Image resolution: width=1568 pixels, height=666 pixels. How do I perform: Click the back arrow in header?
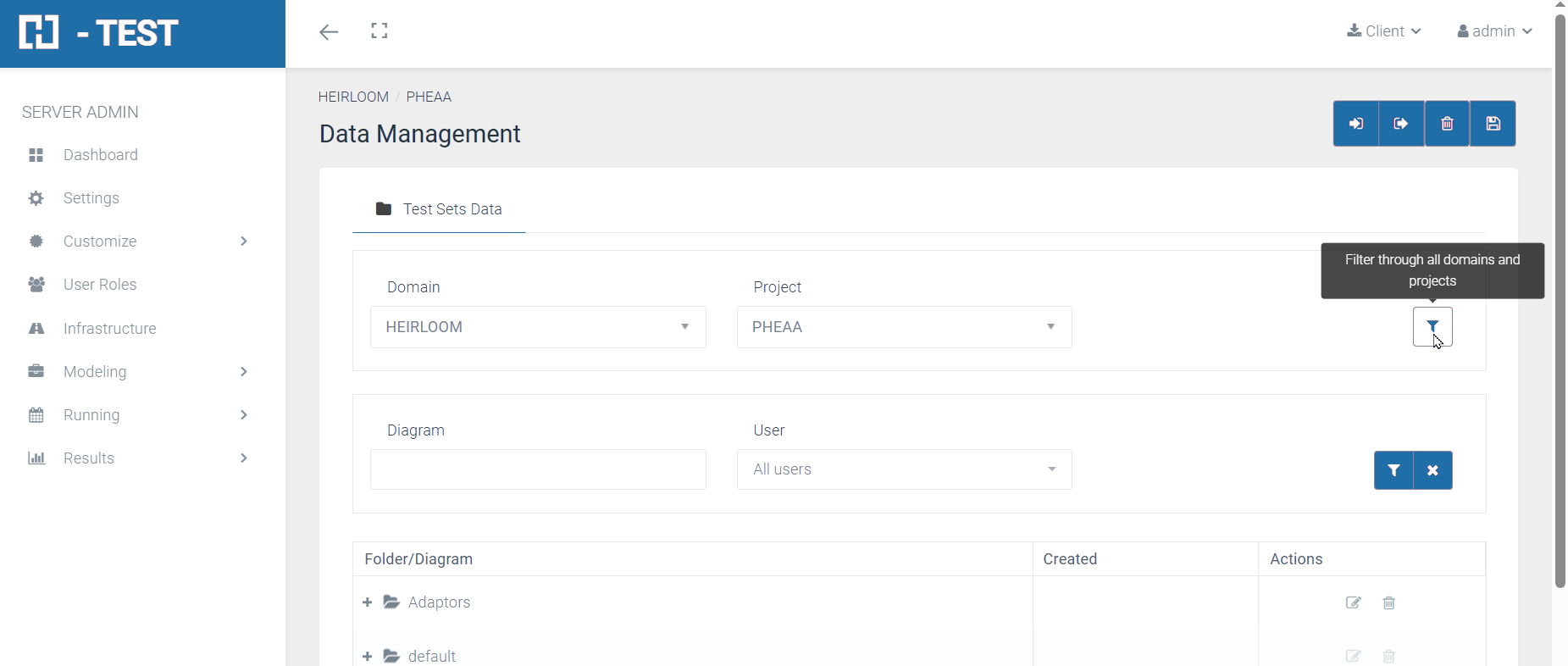[x=329, y=32]
